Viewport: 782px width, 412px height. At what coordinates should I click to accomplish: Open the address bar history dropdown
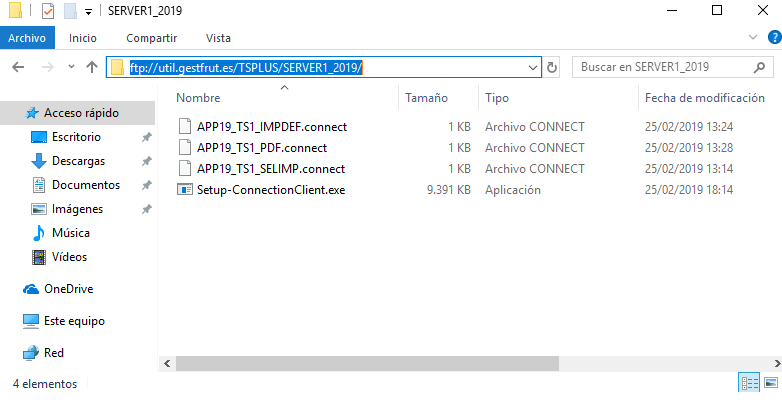pyautogui.click(x=533, y=68)
